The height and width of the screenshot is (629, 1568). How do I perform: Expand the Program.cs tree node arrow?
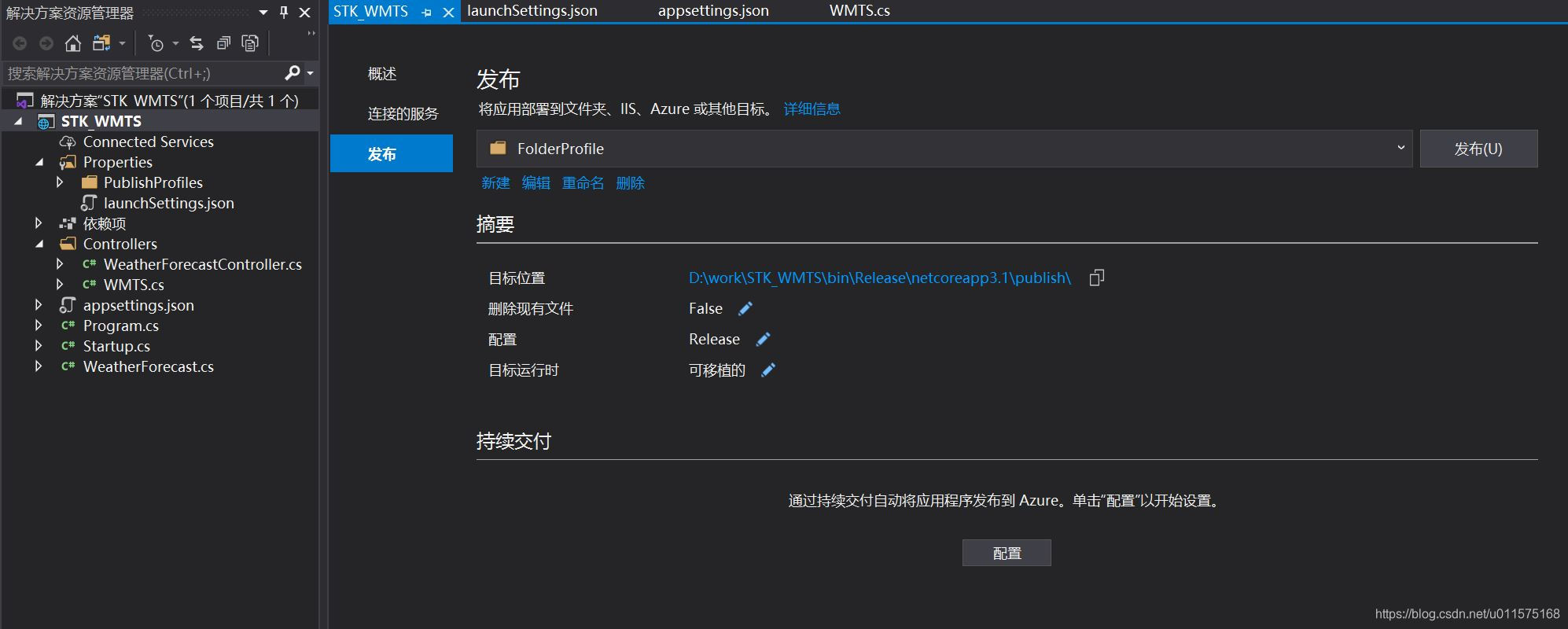[39, 326]
